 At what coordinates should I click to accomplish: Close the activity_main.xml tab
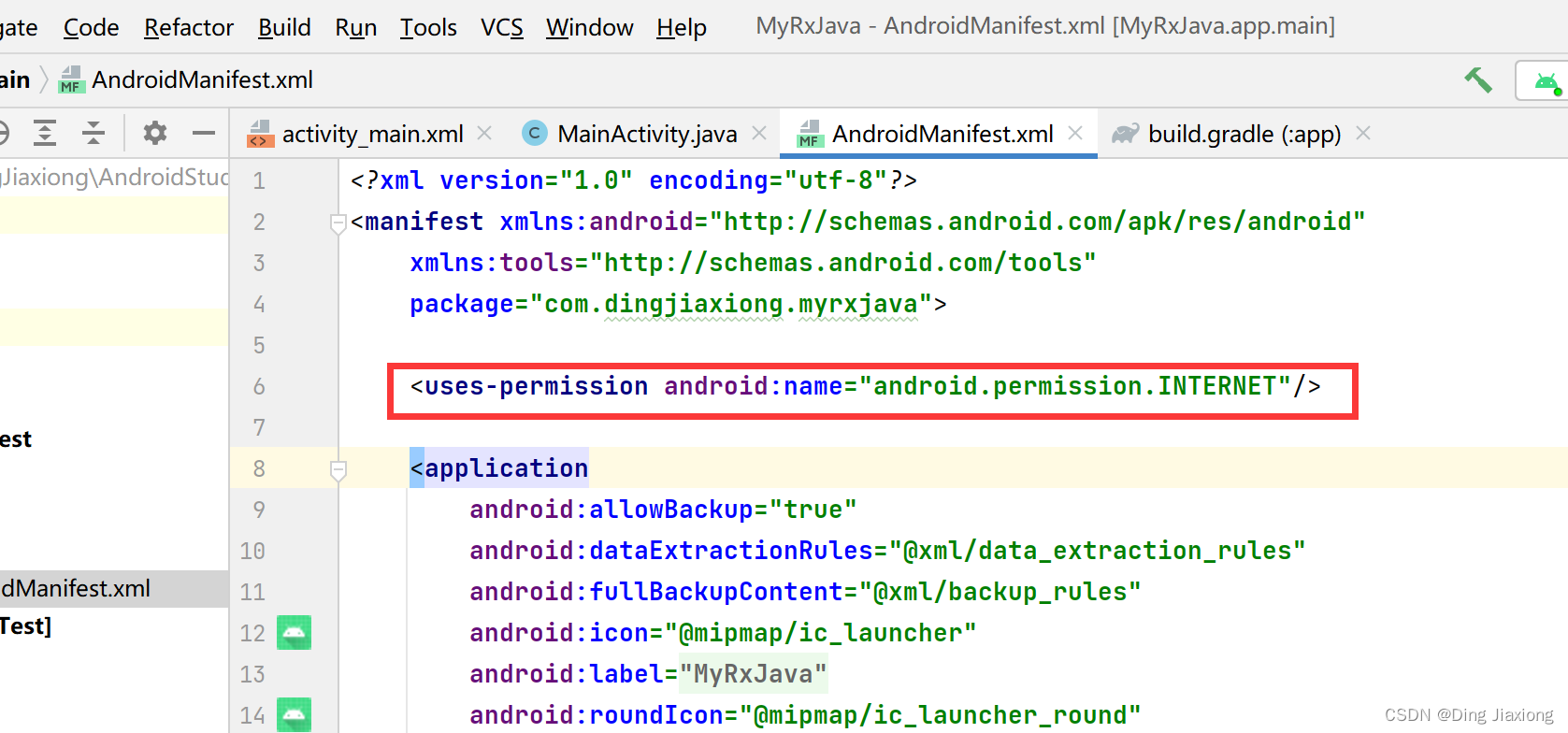click(x=484, y=134)
